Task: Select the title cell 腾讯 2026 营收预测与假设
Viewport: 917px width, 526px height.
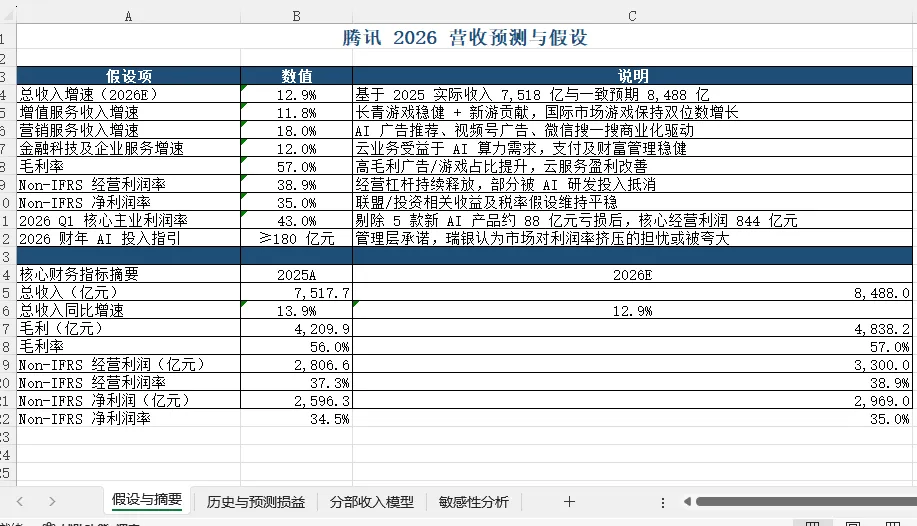Action: point(464,37)
